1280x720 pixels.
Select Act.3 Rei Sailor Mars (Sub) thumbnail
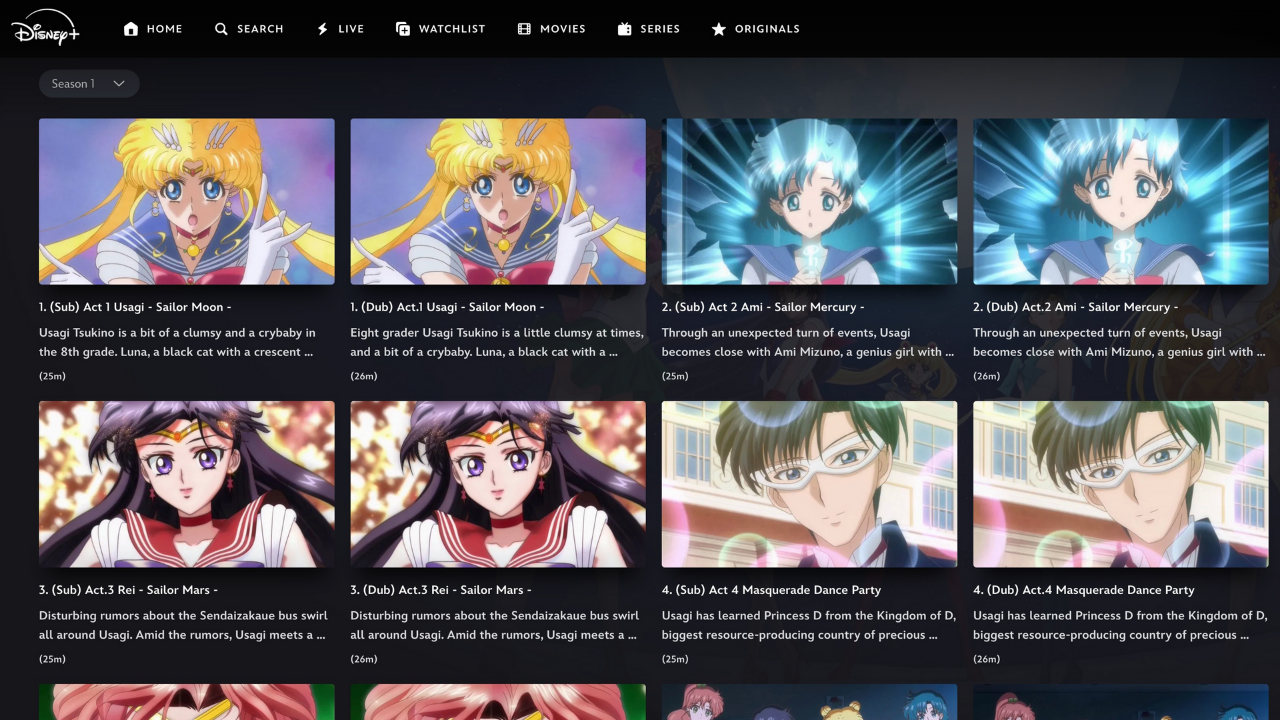[187, 484]
